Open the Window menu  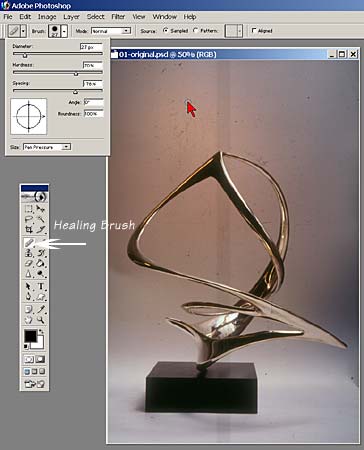click(165, 17)
